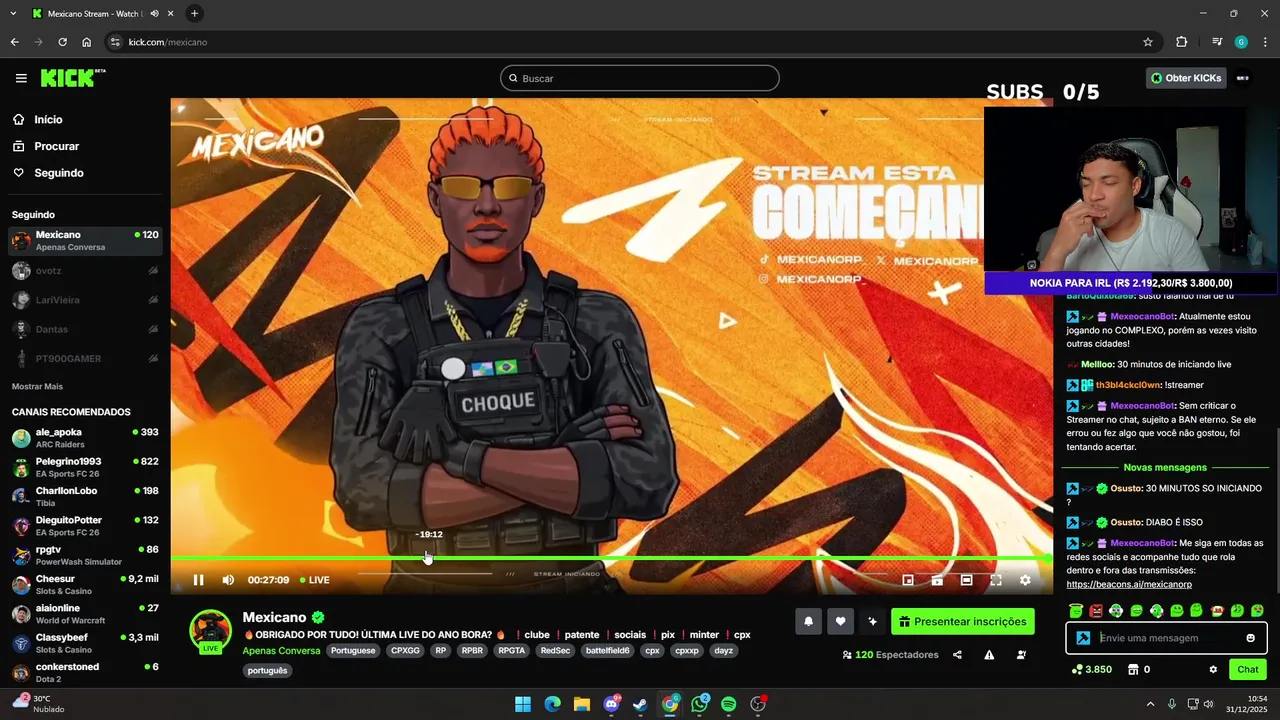This screenshot has width=1280, height=720.
Task: Open mini player mode
Action: point(908,580)
